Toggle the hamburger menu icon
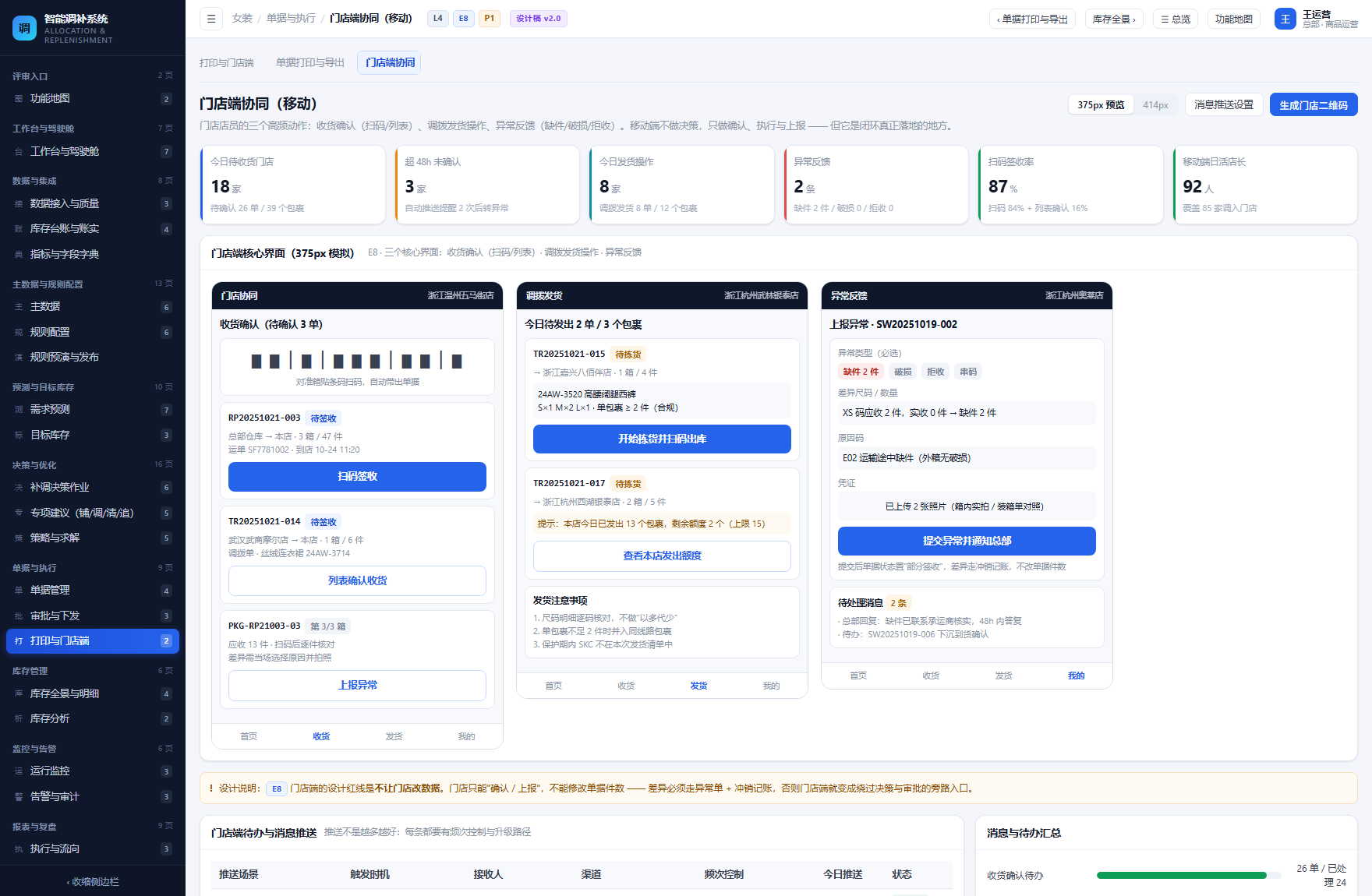1372x896 pixels. tap(211, 19)
